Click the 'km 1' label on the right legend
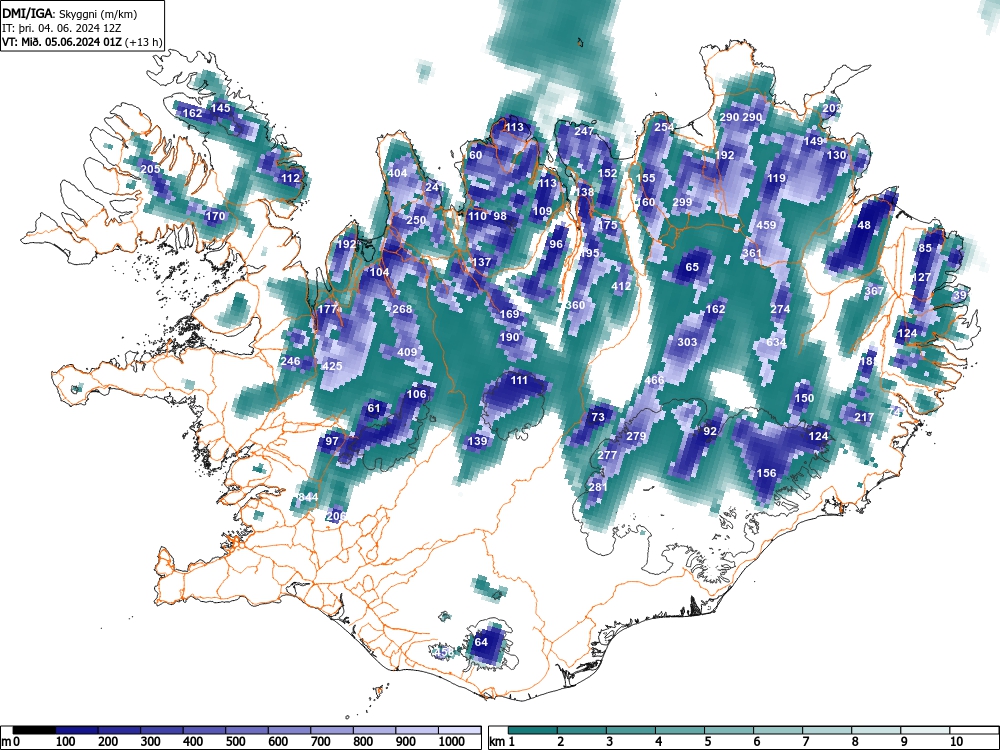Screen dimensions: 1000x750 (502, 742)
